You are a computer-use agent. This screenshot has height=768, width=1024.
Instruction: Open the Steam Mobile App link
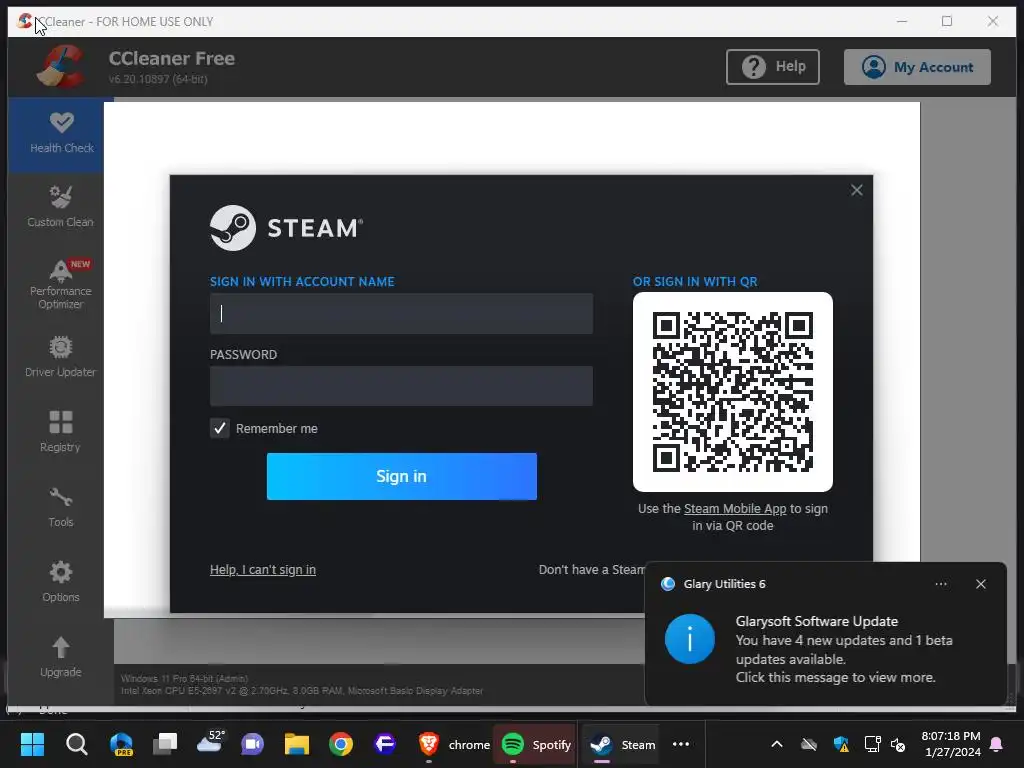[x=735, y=509]
